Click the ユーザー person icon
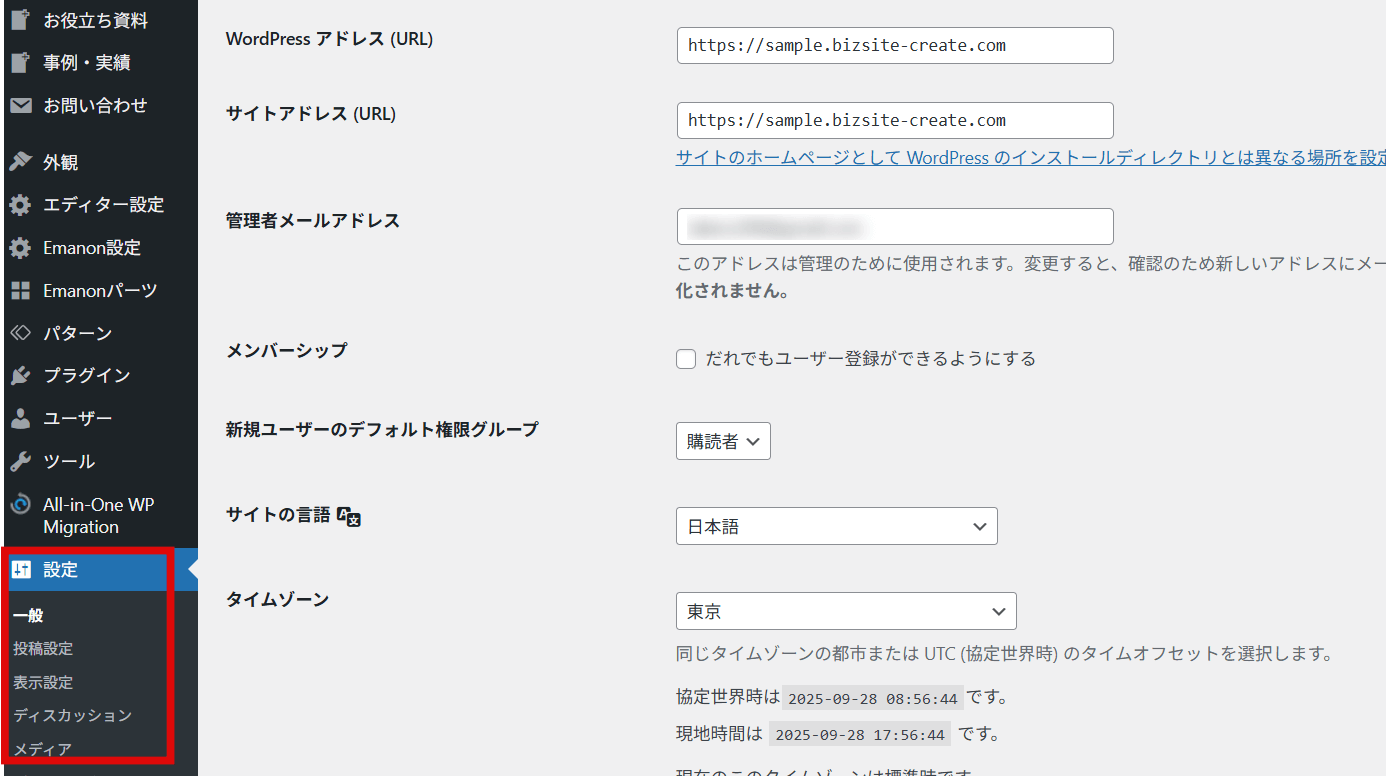Image resolution: width=1386 pixels, height=776 pixels. (x=20, y=419)
